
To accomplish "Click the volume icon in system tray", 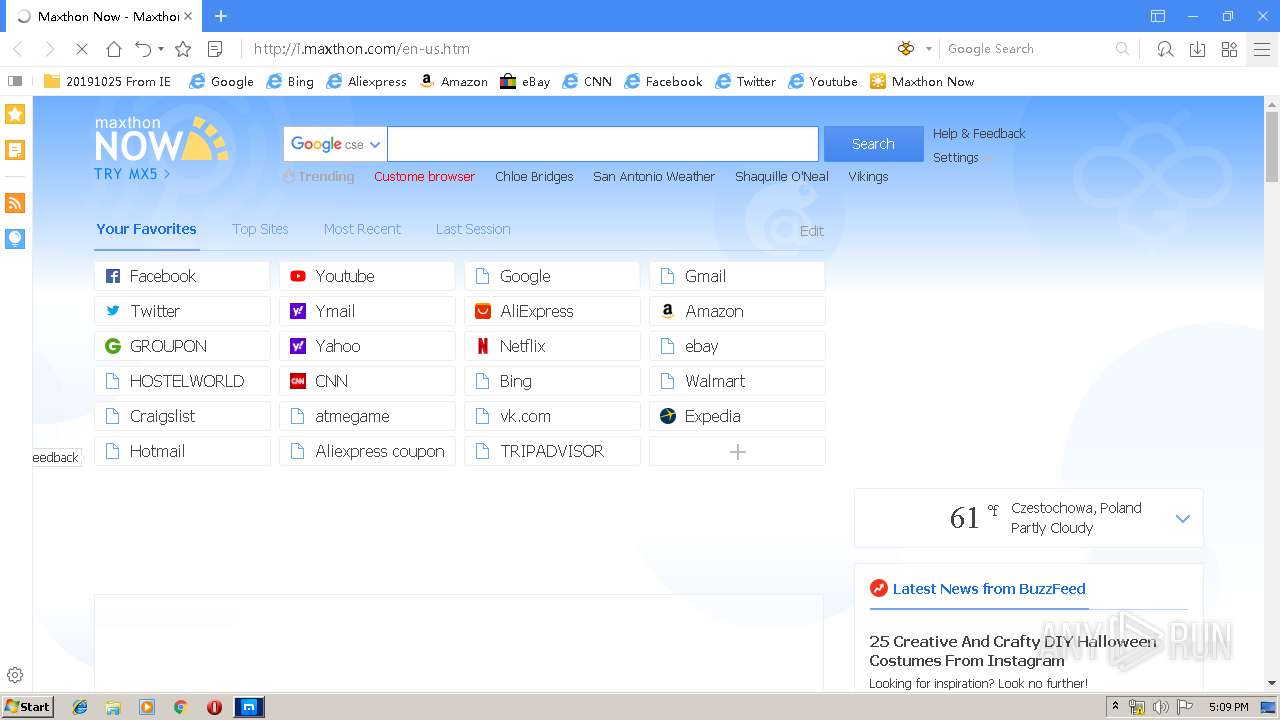I will pos(1160,707).
